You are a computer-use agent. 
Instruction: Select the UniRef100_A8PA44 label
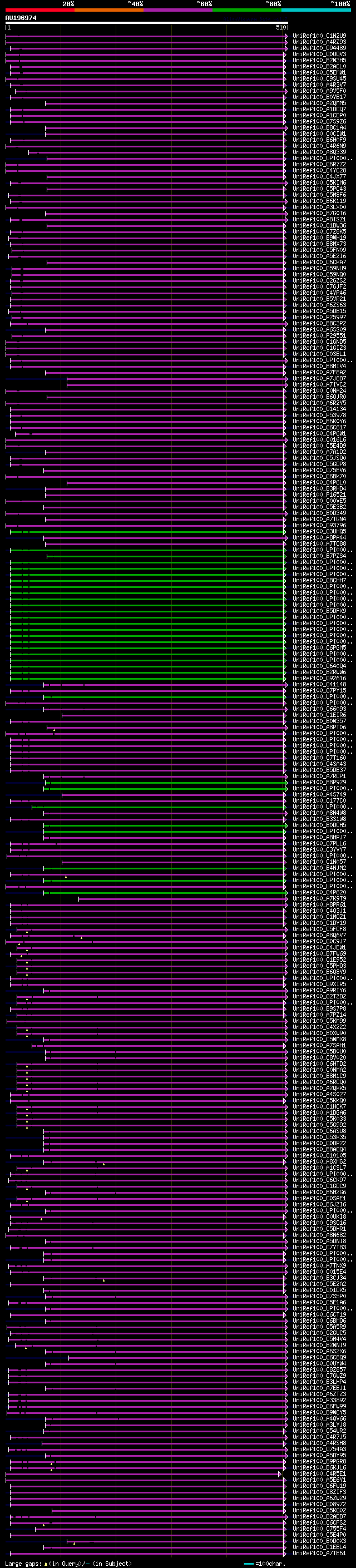pyautogui.click(x=319, y=537)
